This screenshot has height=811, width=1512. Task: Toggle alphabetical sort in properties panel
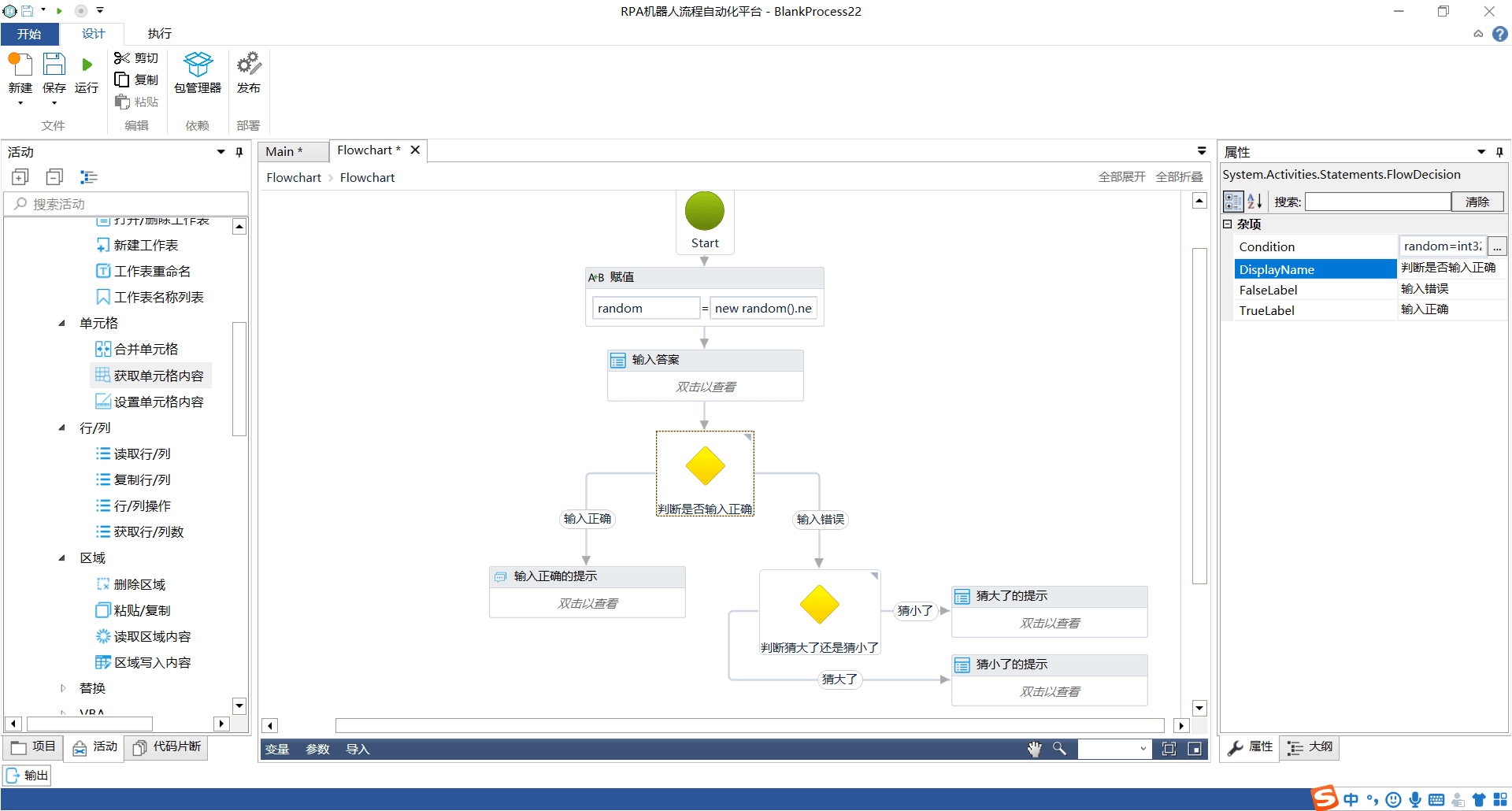click(x=1254, y=202)
